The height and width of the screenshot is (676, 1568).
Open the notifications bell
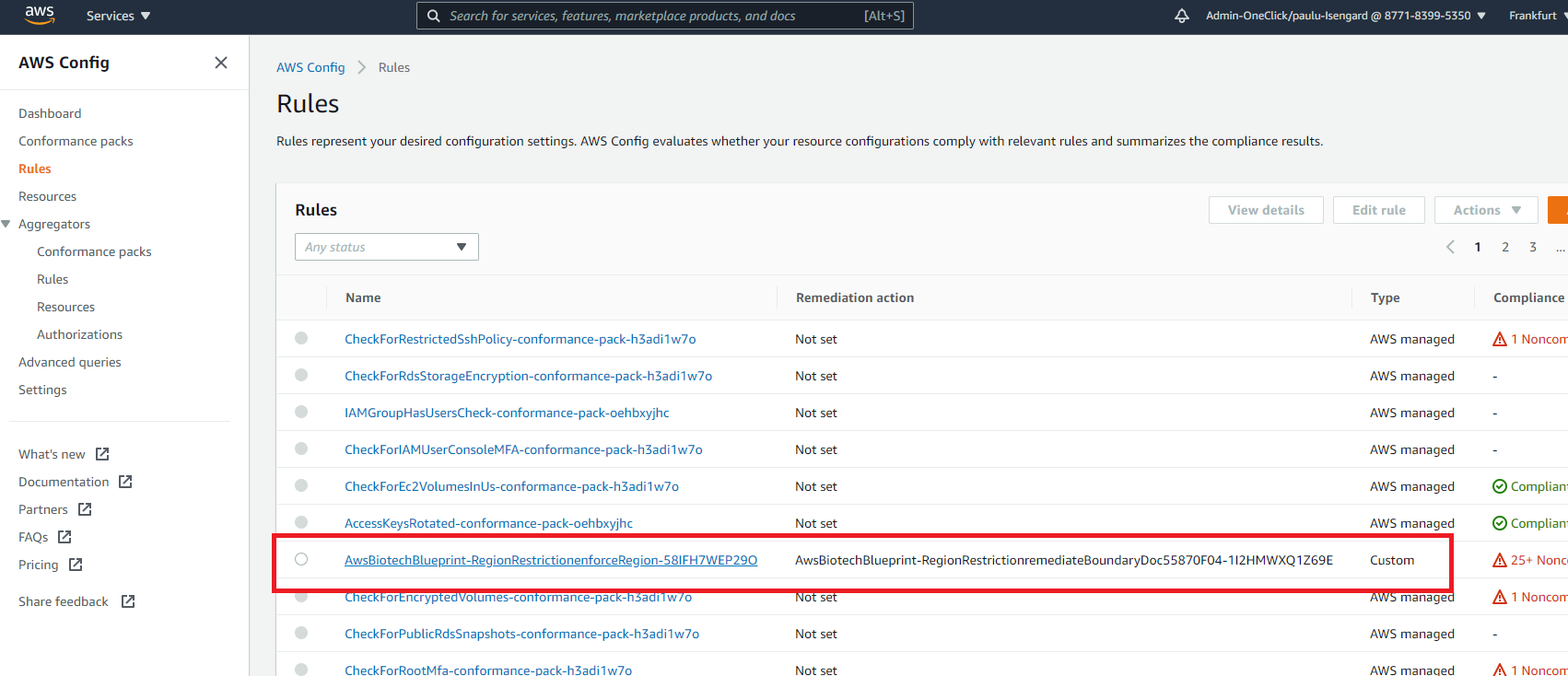(x=1182, y=16)
